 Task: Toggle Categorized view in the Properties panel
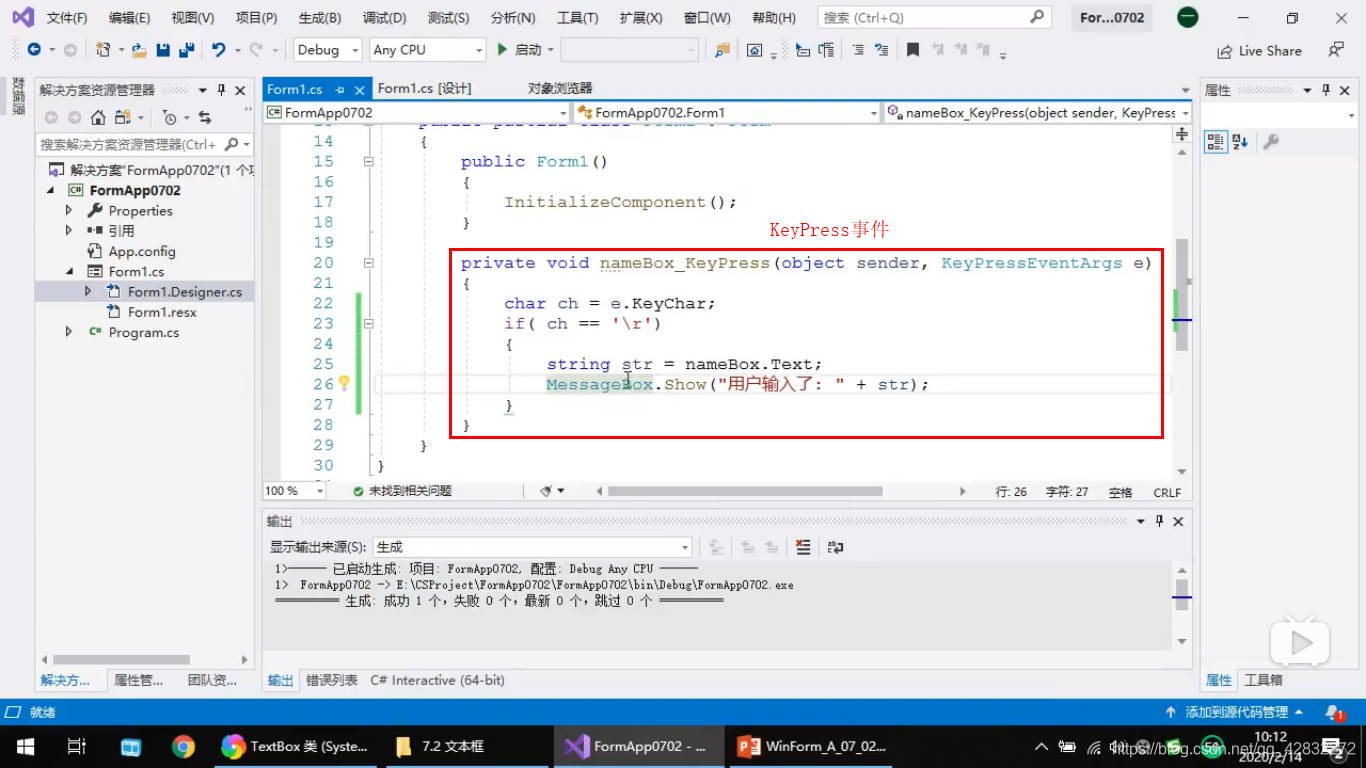click(x=1215, y=142)
